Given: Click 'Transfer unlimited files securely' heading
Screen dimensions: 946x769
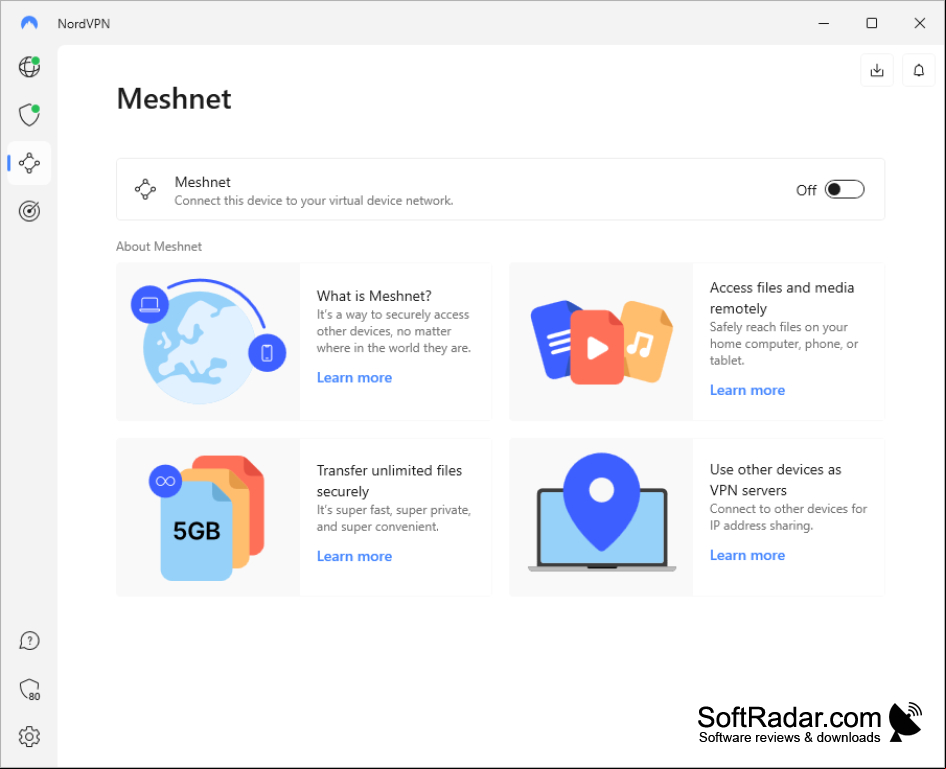Looking at the screenshot, I should click(x=389, y=481).
